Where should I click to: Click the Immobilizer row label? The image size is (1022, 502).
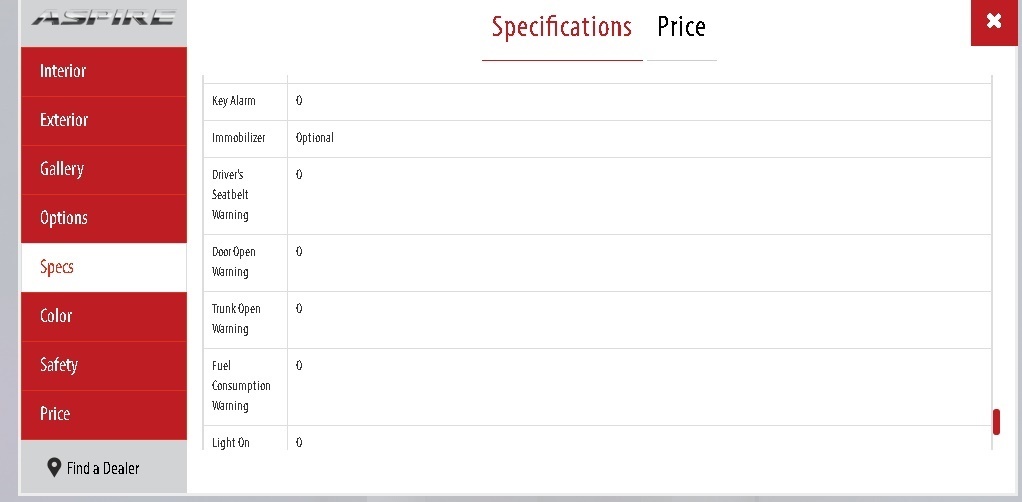pyautogui.click(x=239, y=138)
